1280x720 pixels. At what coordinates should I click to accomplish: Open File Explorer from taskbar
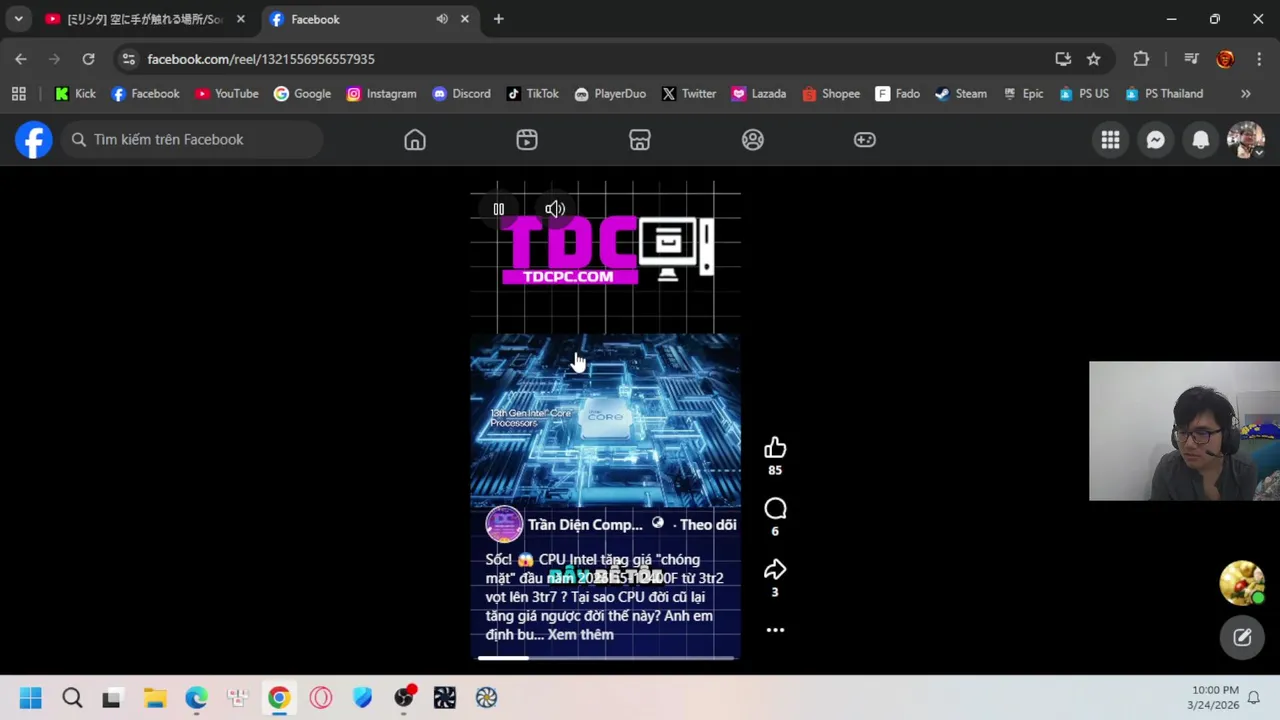[x=154, y=698]
